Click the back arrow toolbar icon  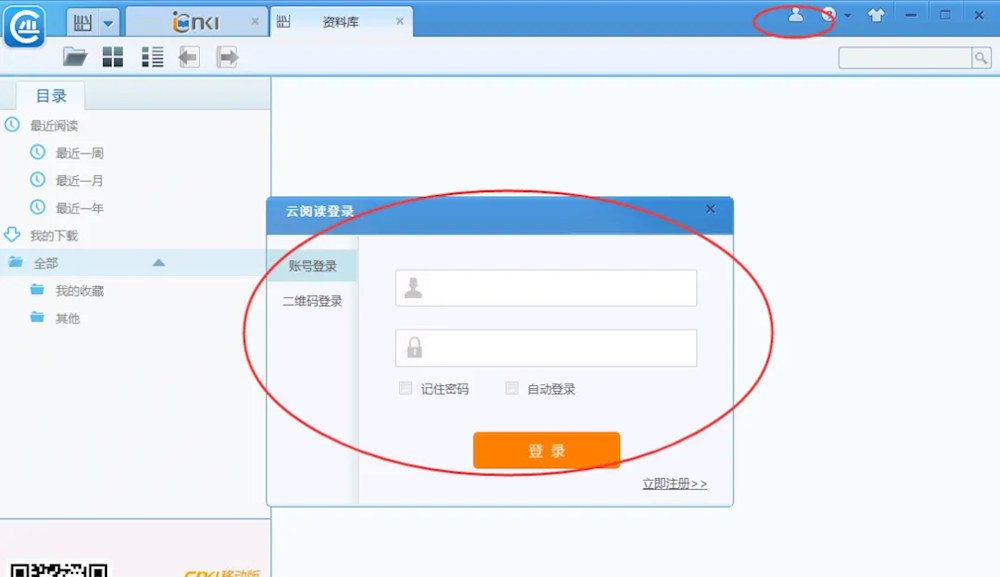[189, 57]
